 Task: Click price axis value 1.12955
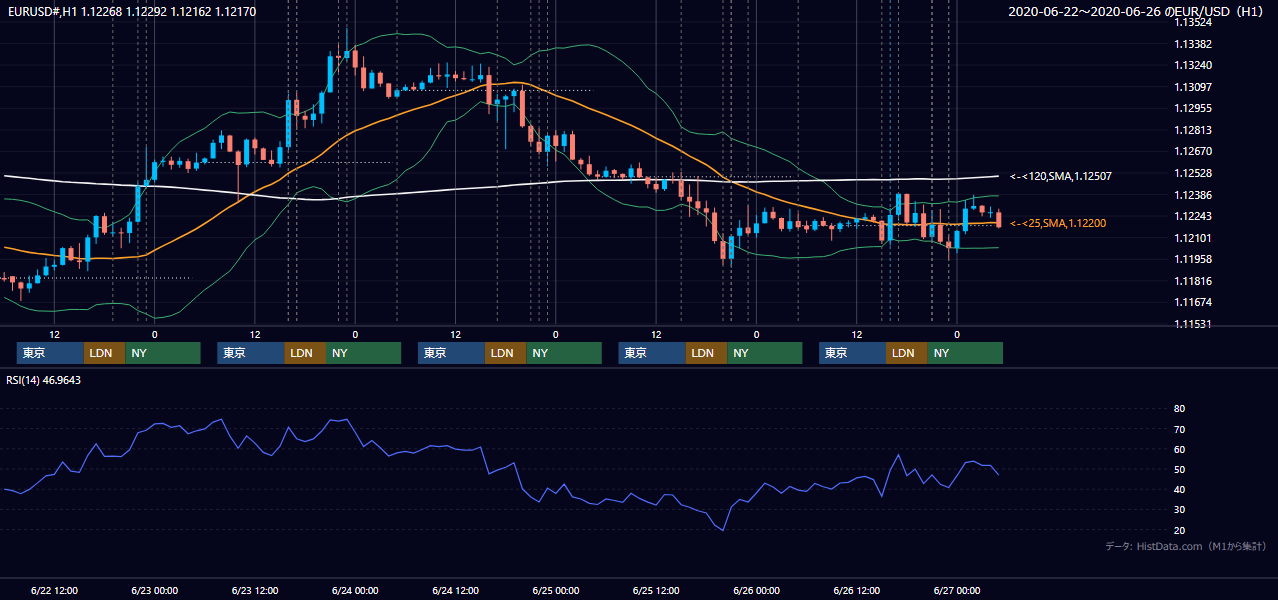1192,108
